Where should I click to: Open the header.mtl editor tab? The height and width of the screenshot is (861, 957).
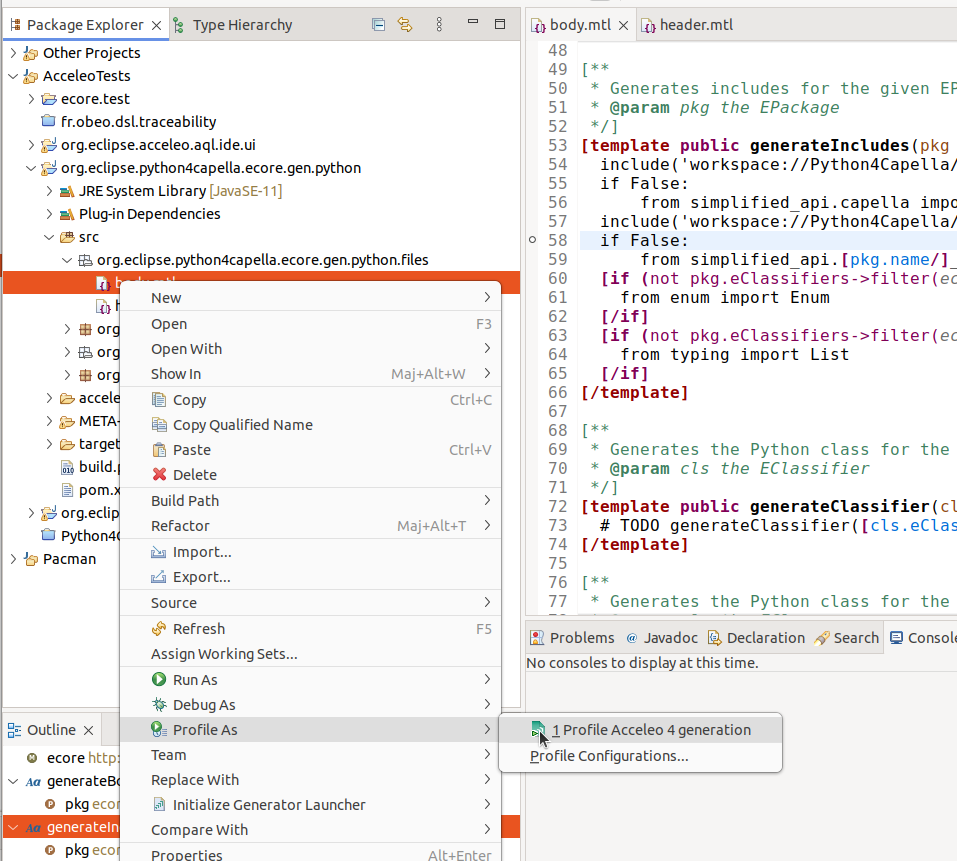695,25
